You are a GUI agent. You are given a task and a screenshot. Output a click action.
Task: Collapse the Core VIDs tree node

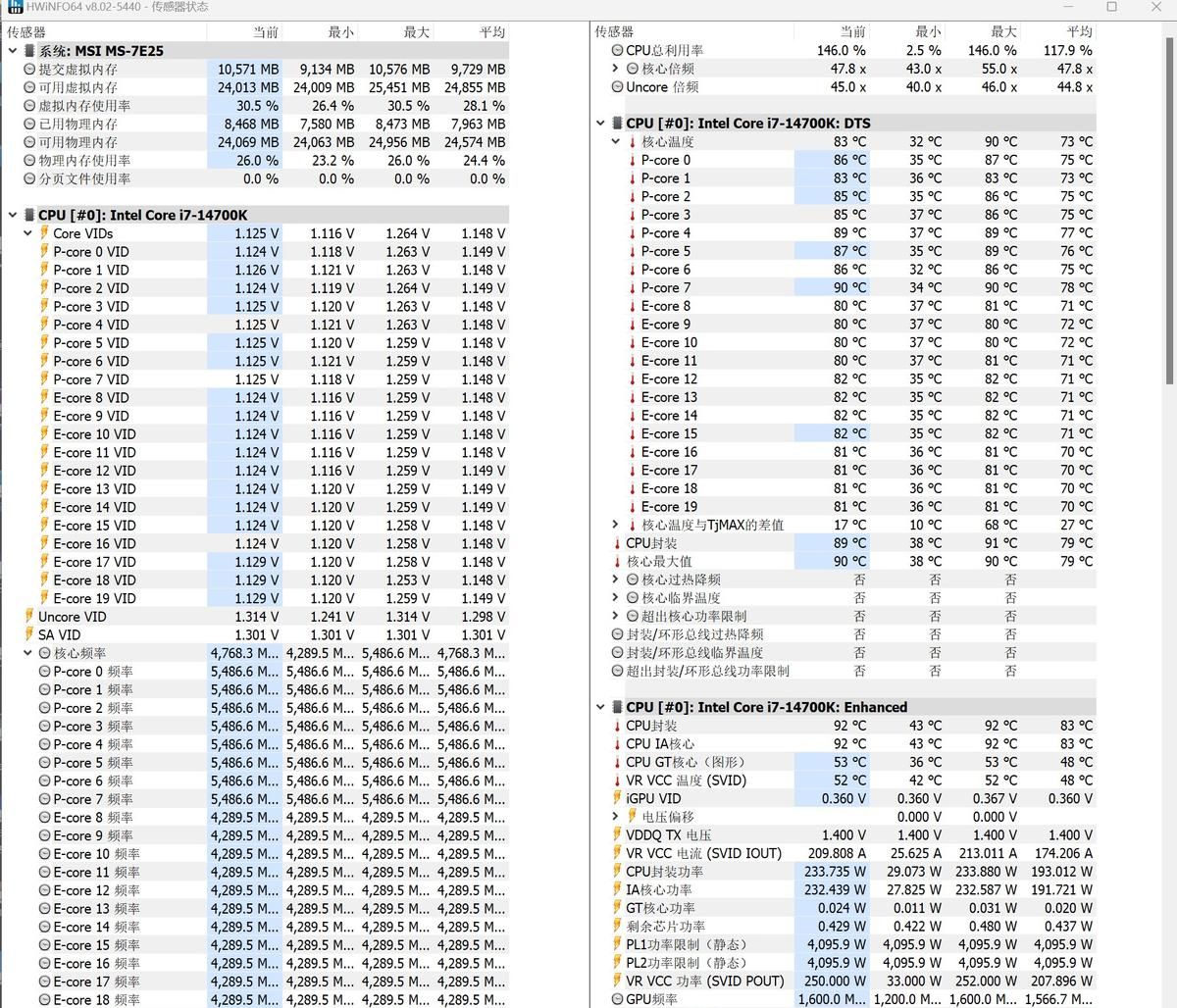(x=28, y=233)
